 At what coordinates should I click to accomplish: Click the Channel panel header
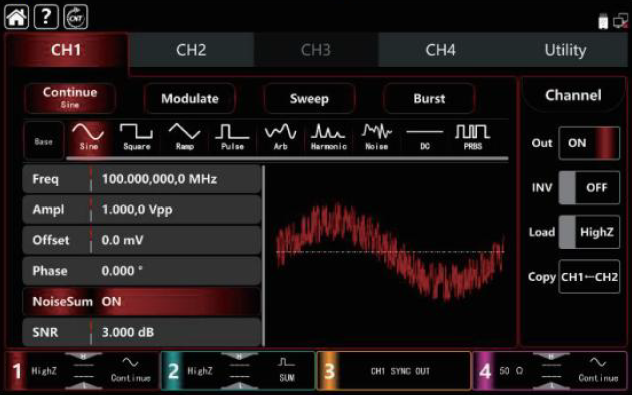pyautogui.click(x=573, y=95)
